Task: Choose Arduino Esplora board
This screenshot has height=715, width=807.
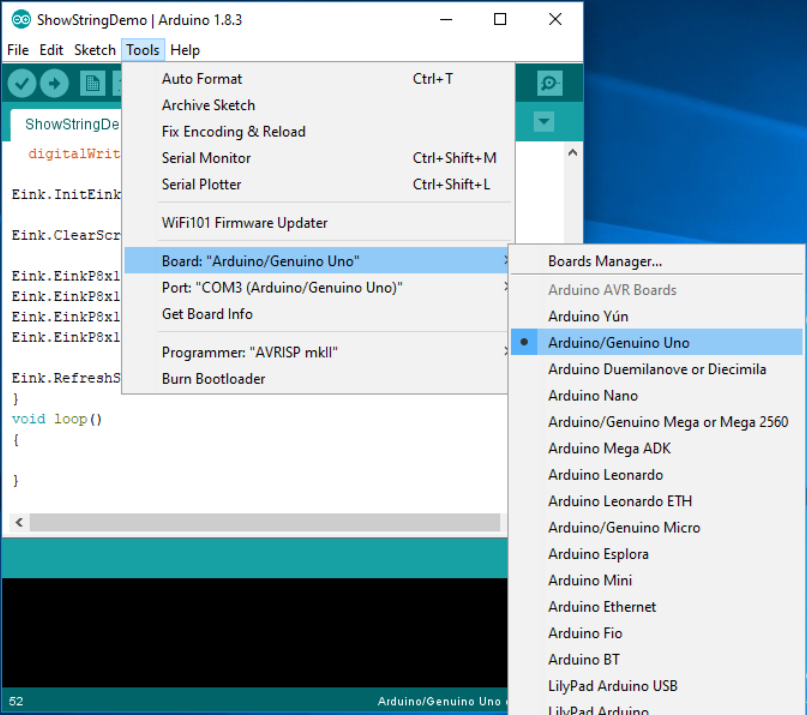Action: click(x=656, y=554)
